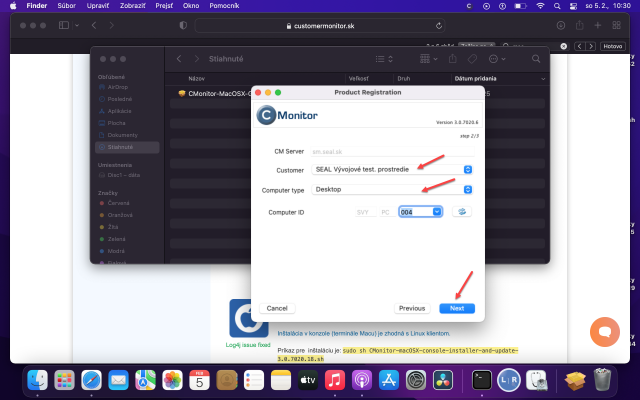Open the Pomocník menu
Viewport: 640px width, 400px height.
[x=224, y=6]
